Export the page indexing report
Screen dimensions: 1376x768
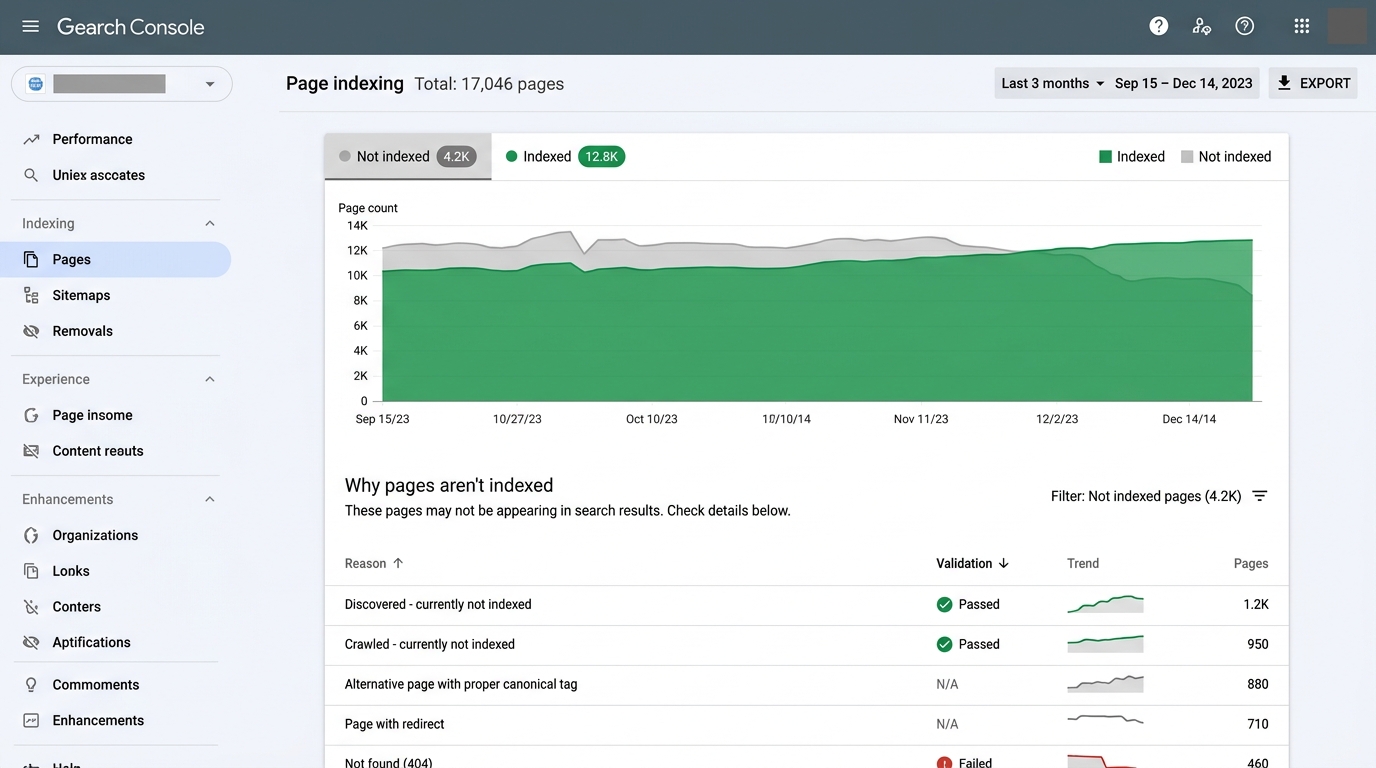pyautogui.click(x=1313, y=83)
